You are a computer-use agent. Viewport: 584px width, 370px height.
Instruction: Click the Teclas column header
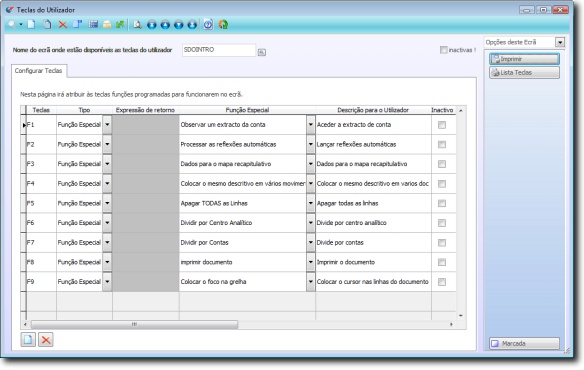point(41,110)
